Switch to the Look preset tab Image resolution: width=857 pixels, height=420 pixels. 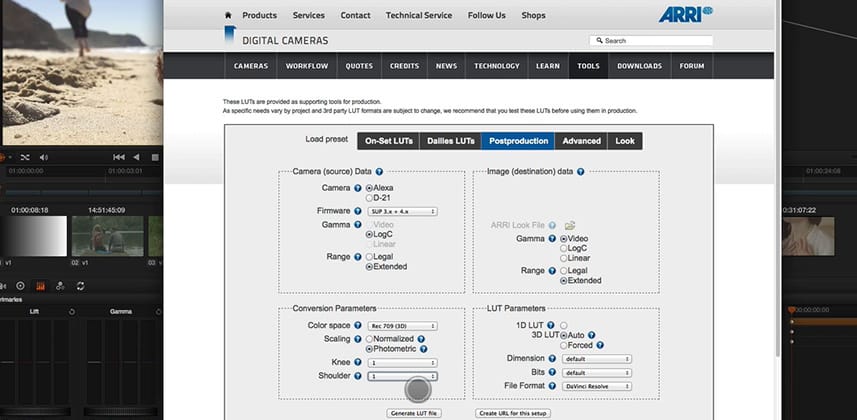click(625, 141)
